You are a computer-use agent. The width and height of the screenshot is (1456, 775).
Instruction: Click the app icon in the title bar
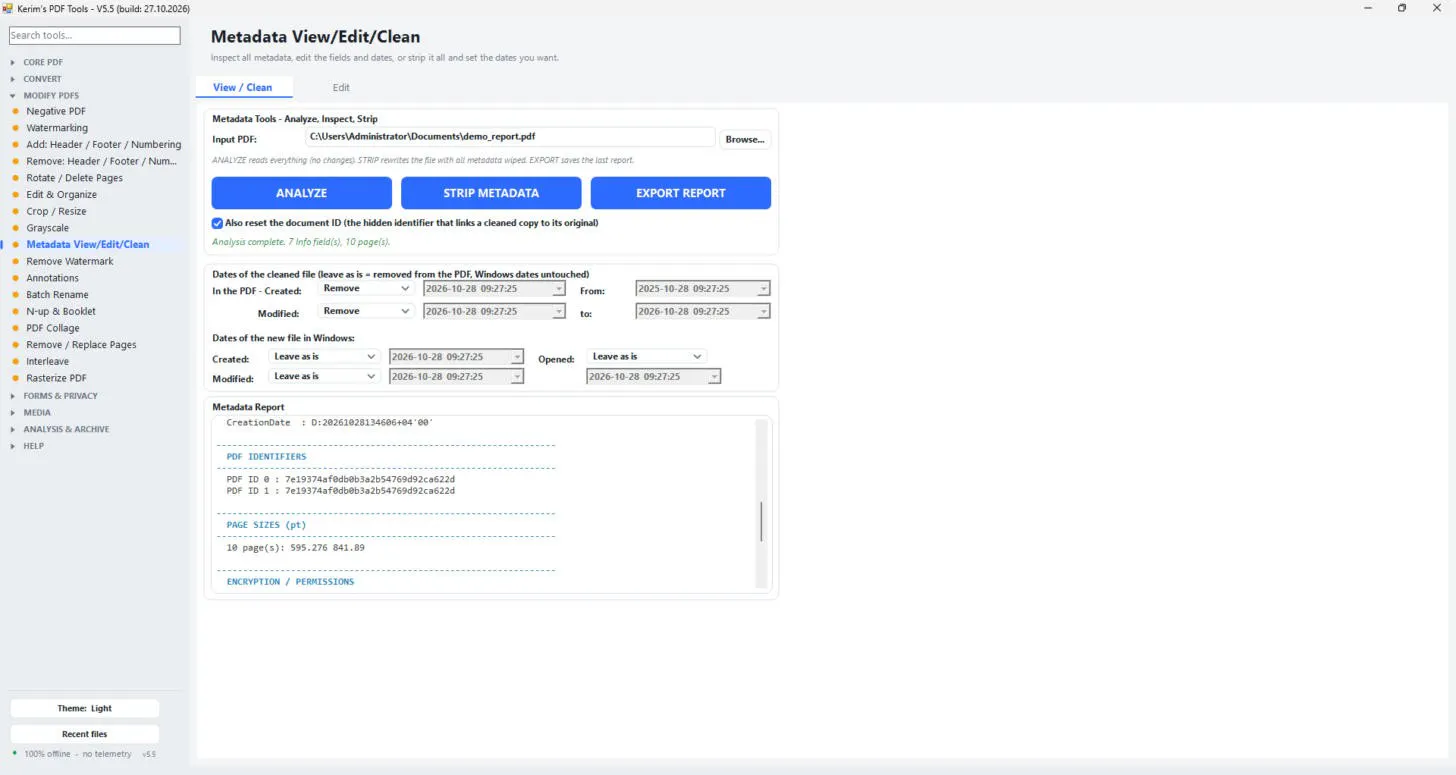coord(8,8)
